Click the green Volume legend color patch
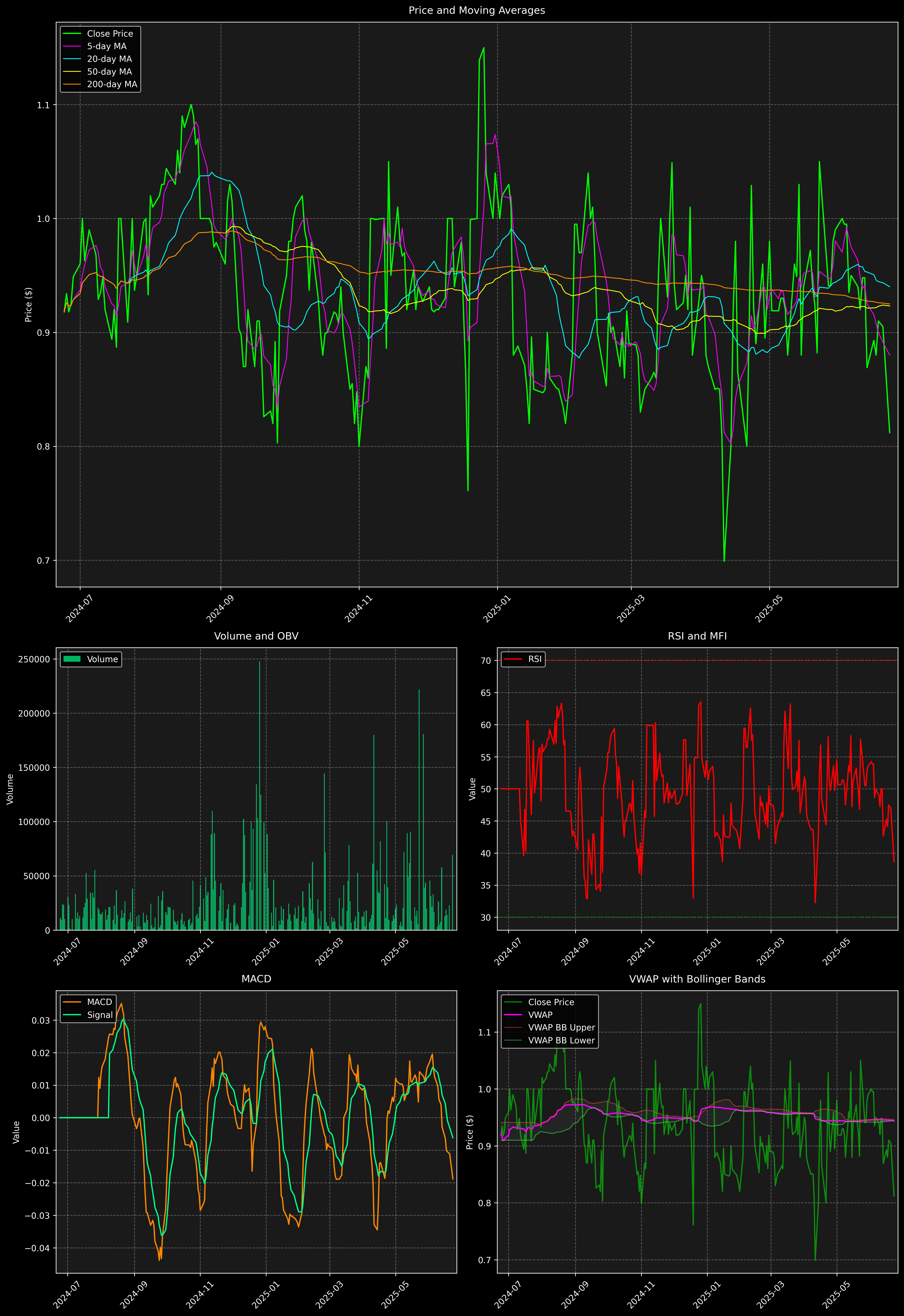Viewport: 904px width, 1316px height. pyautogui.click(x=72, y=660)
